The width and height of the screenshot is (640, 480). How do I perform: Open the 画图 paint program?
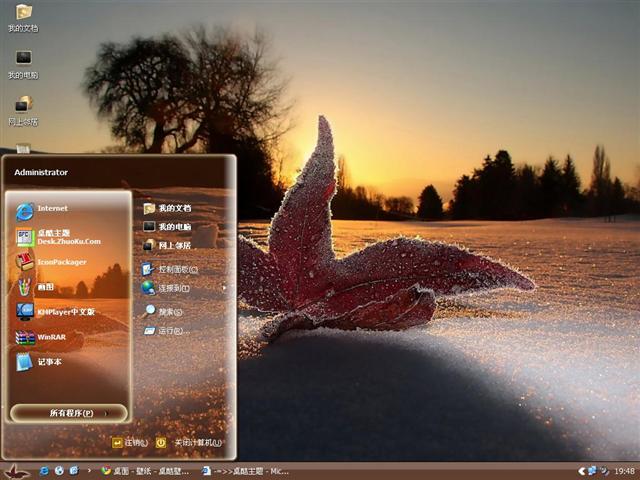35,287
